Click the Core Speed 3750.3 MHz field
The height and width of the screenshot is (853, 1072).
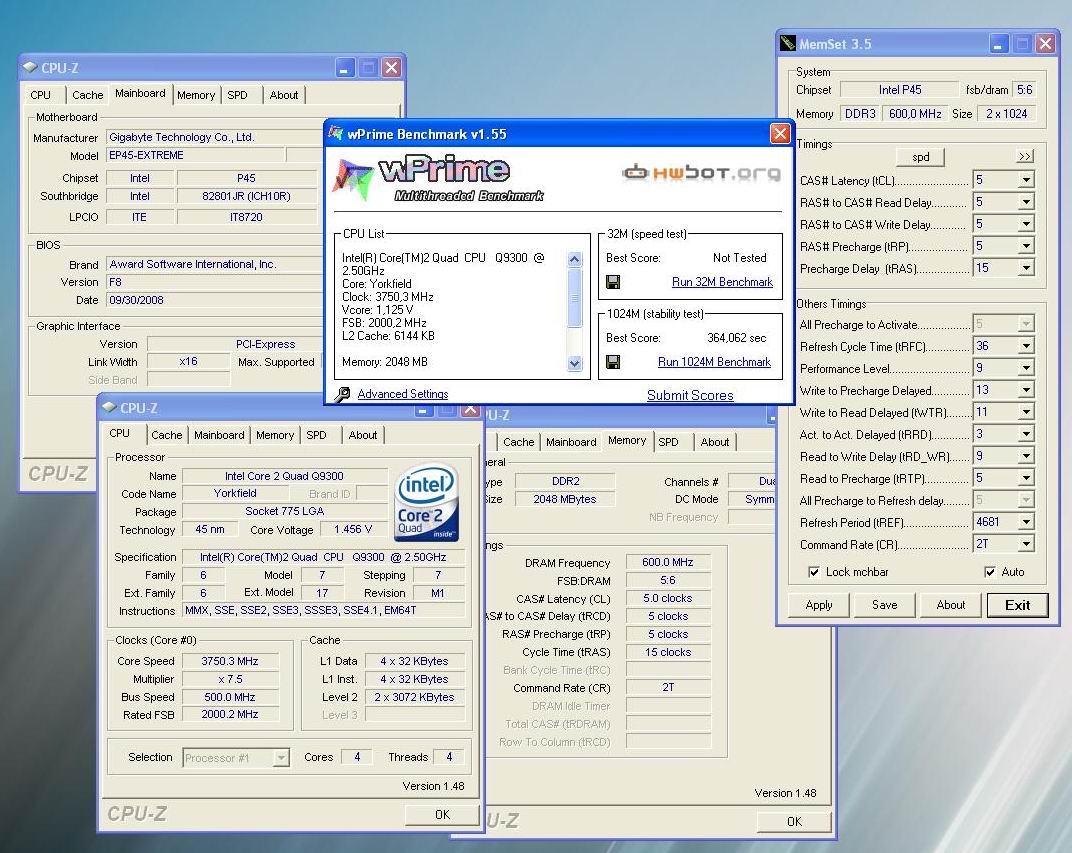coord(230,662)
